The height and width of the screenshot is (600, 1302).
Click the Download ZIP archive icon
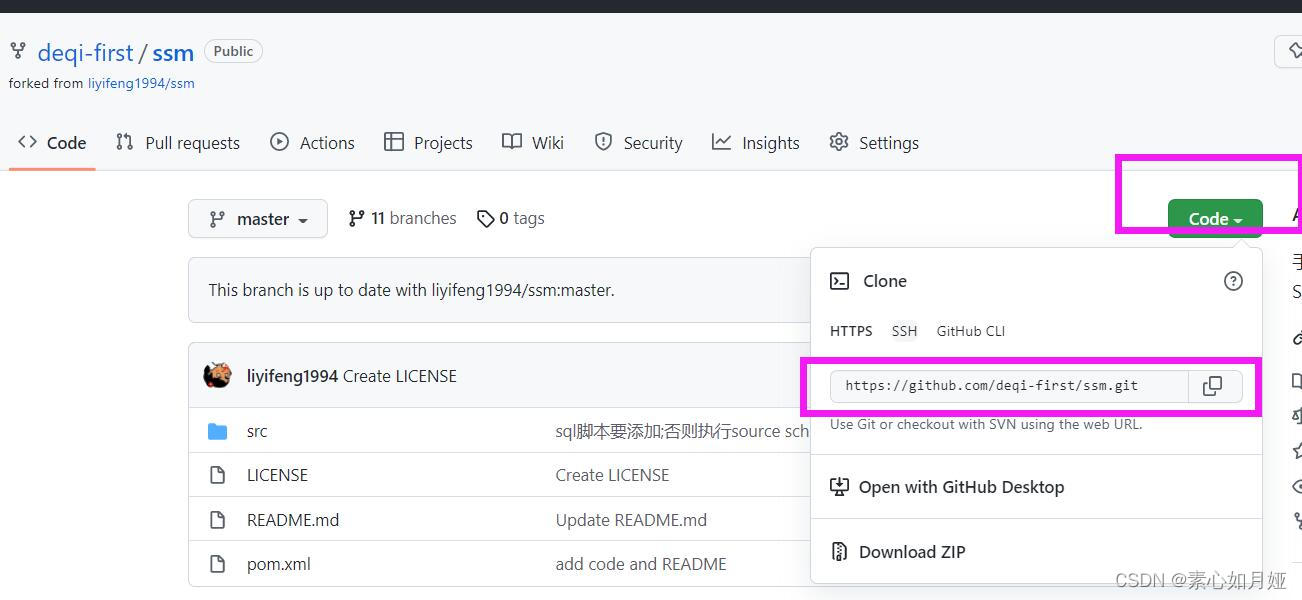pyautogui.click(x=839, y=551)
